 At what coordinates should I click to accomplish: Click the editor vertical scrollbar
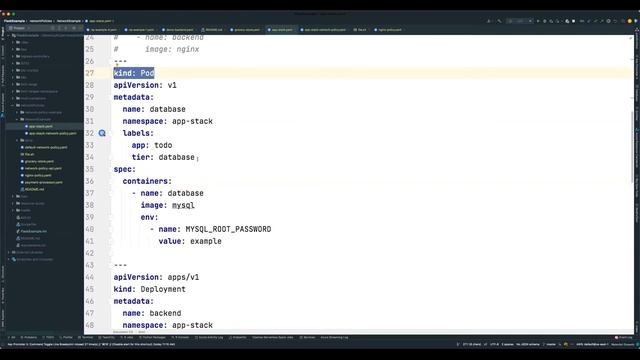click(x=632, y=147)
